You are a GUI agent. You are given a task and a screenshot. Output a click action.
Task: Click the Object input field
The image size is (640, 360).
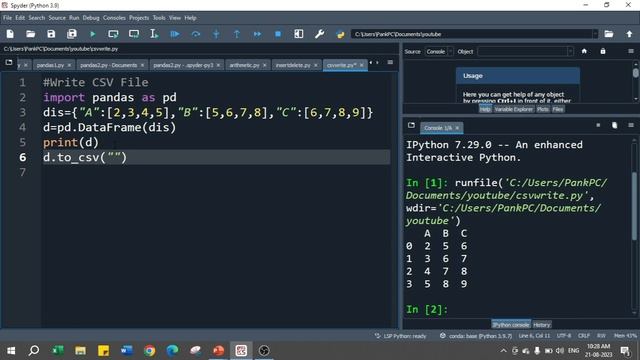523,51
